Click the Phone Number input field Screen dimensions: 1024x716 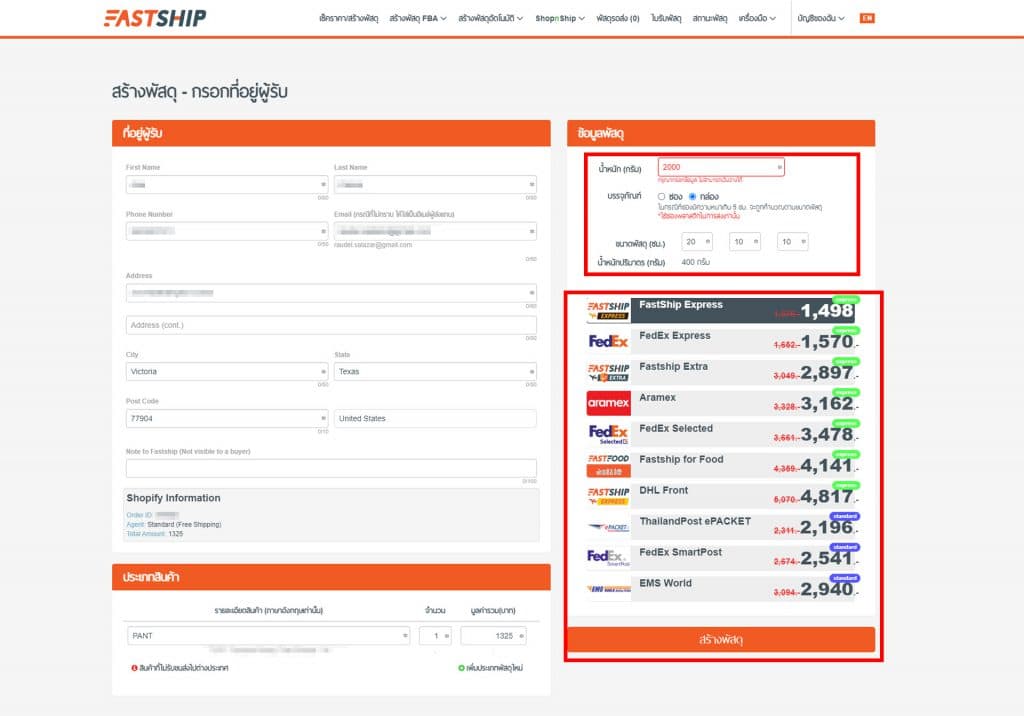pyautogui.click(x=227, y=231)
